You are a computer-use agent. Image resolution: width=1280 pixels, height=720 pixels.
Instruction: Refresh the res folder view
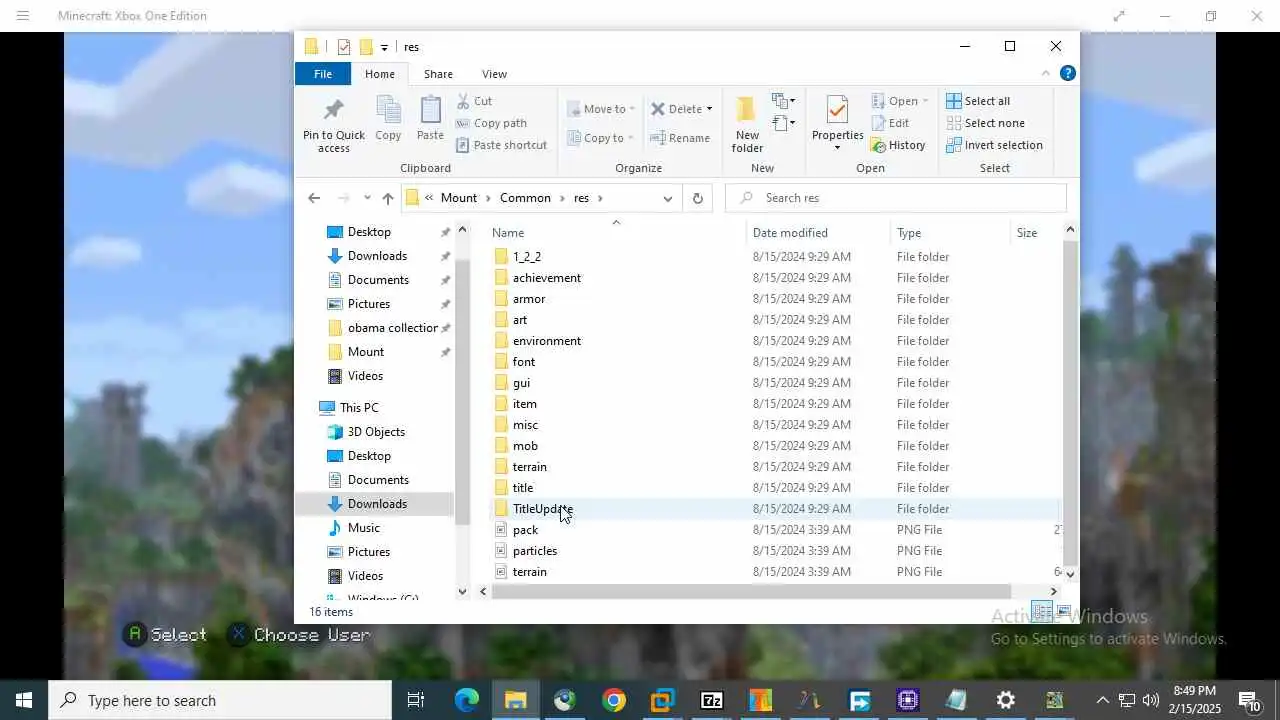coord(698,198)
